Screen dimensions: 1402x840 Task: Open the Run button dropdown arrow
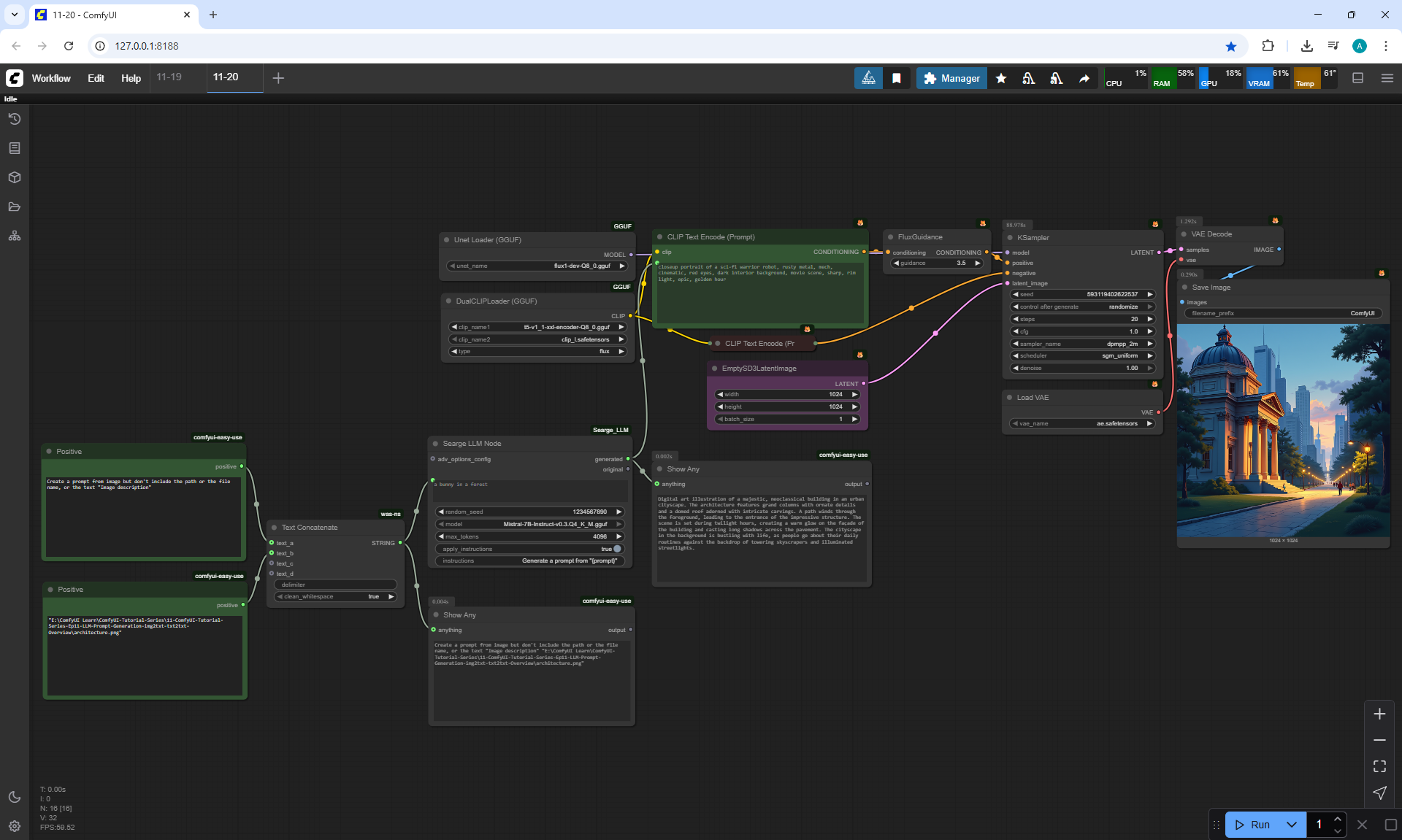click(x=1291, y=825)
